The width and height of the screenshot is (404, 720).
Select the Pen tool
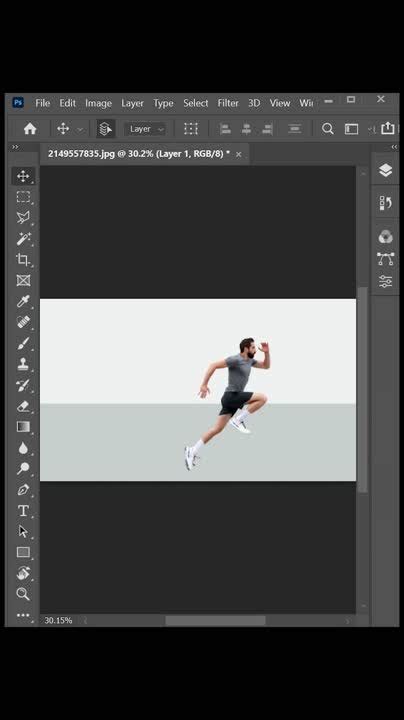coord(23,489)
